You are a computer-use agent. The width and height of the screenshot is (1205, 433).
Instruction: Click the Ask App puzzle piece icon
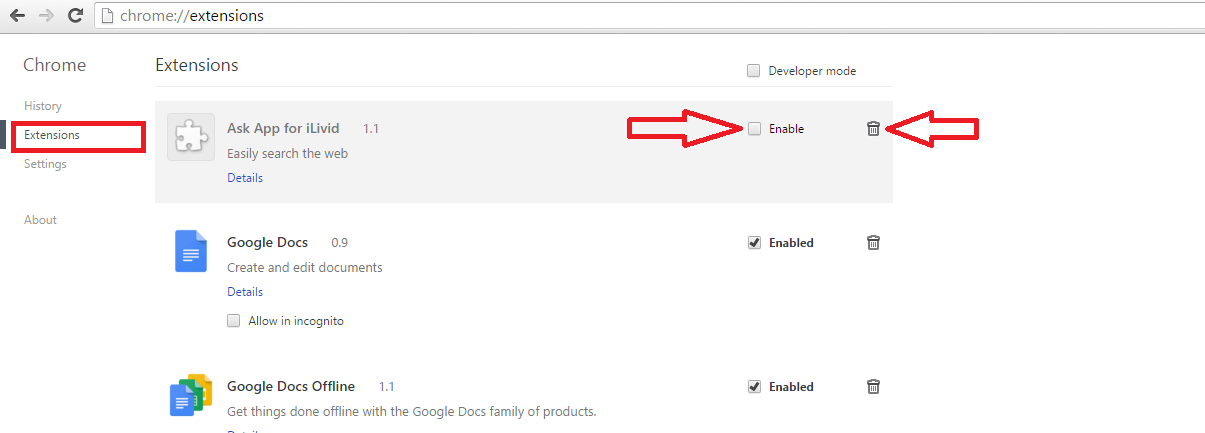[191, 136]
